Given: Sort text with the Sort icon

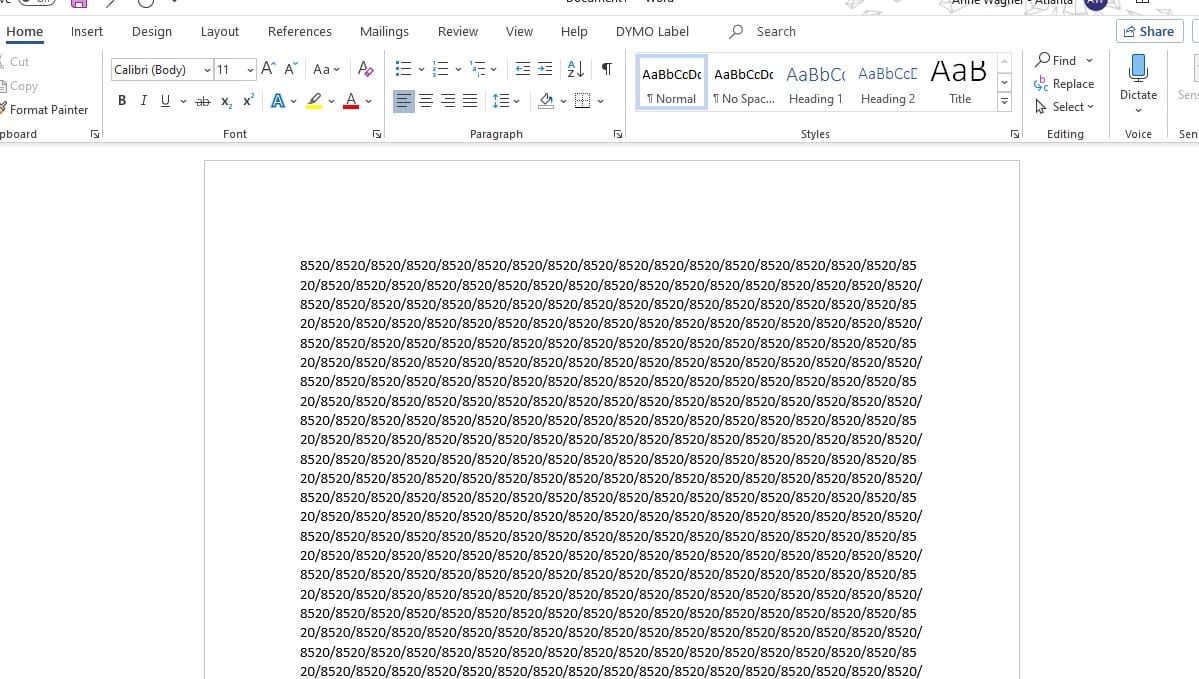Looking at the screenshot, I should point(576,69).
